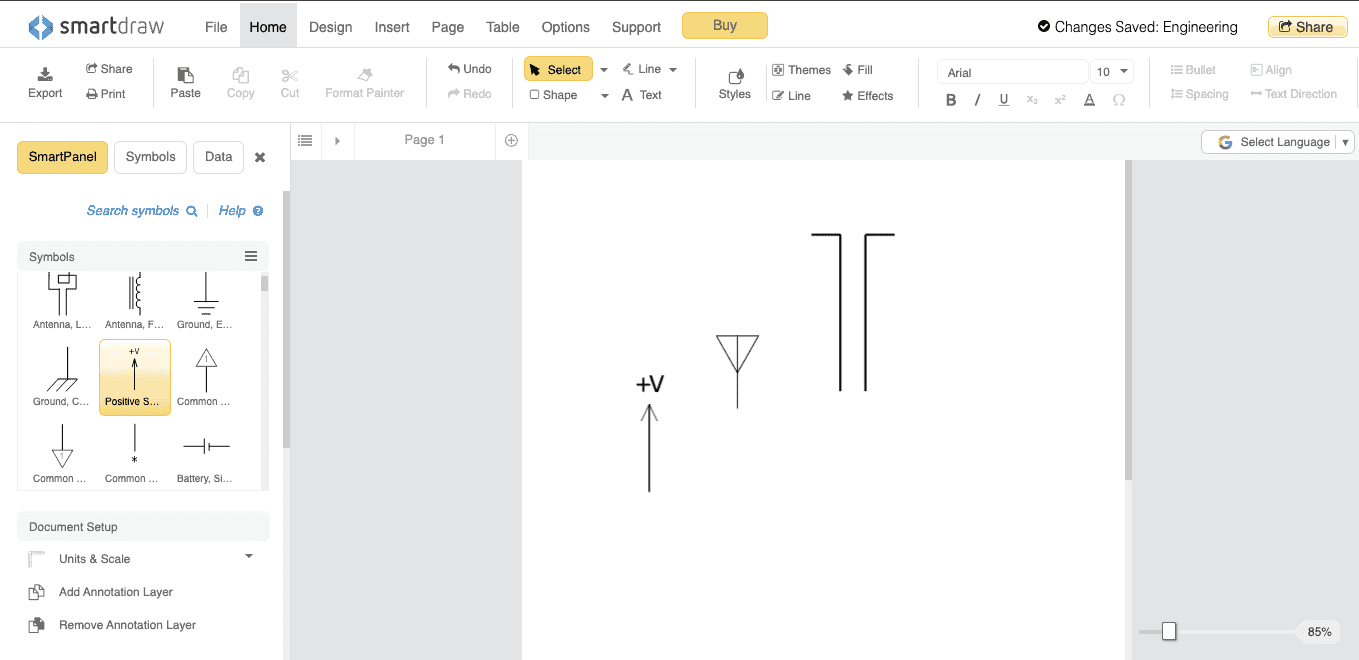Select the +V arrow shape on canvas
This screenshot has height=660, width=1359.
(x=650, y=434)
